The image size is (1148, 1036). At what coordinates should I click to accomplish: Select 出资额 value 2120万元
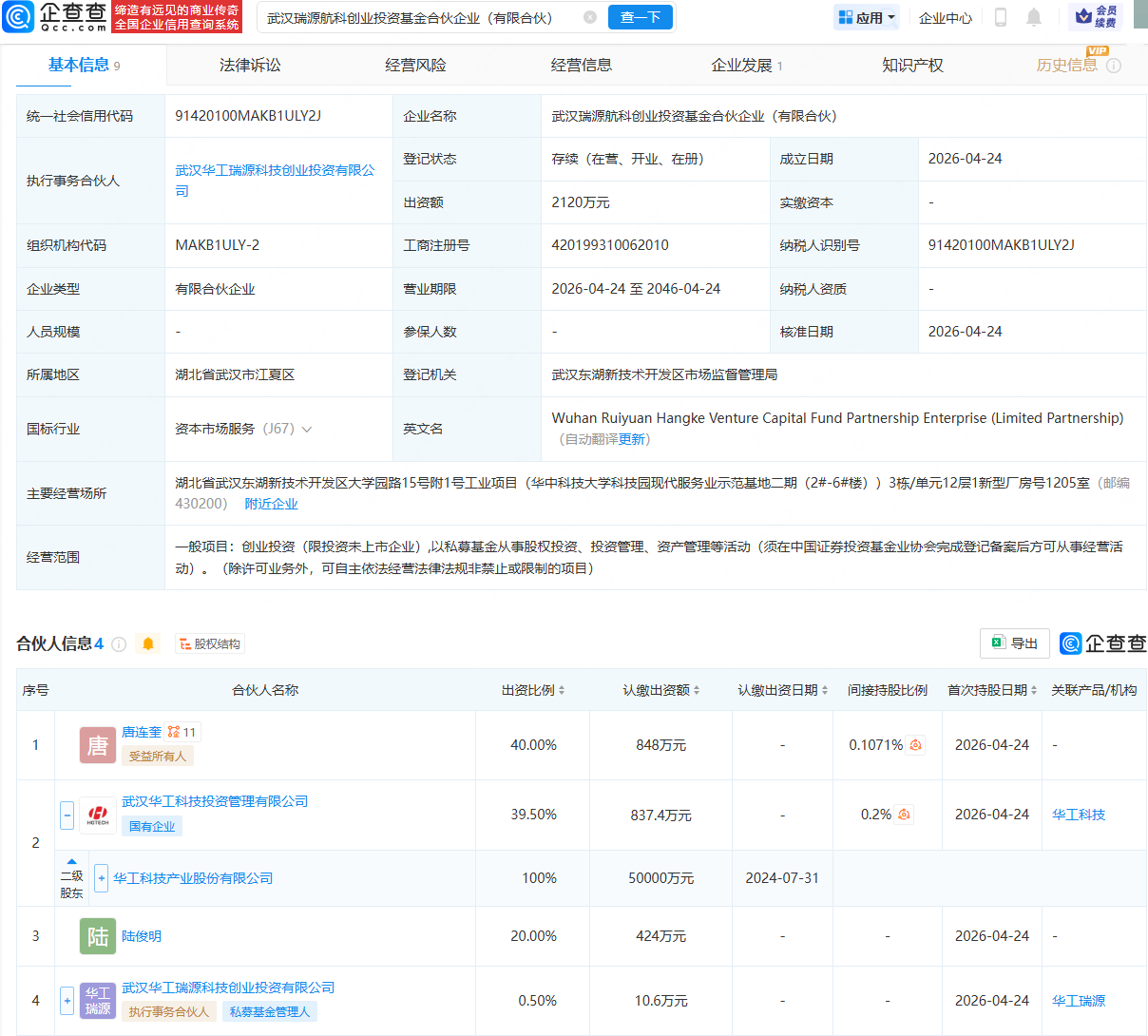[x=581, y=202]
